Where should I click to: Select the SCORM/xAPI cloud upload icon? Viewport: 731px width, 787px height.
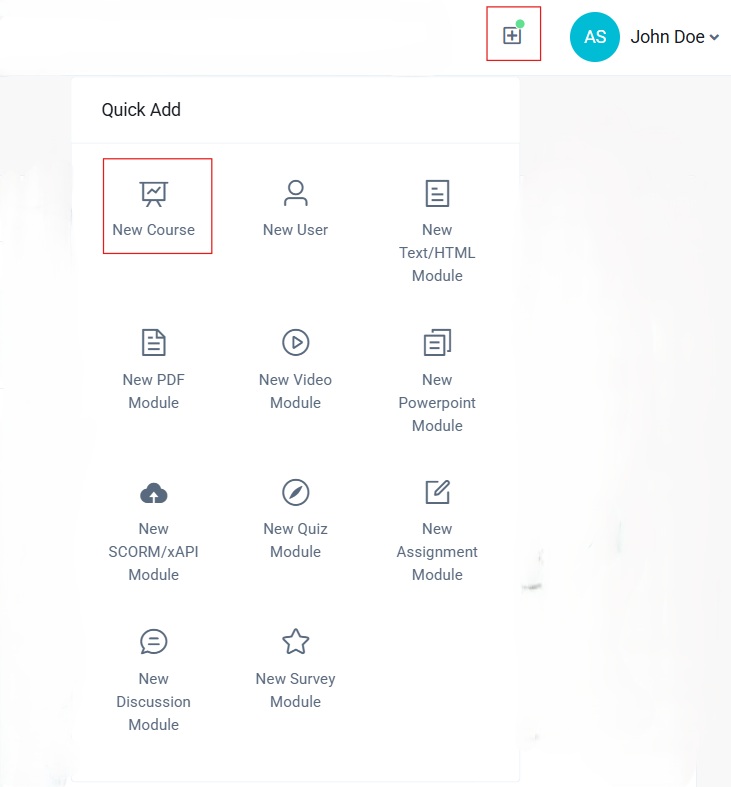[x=154, y=493]
